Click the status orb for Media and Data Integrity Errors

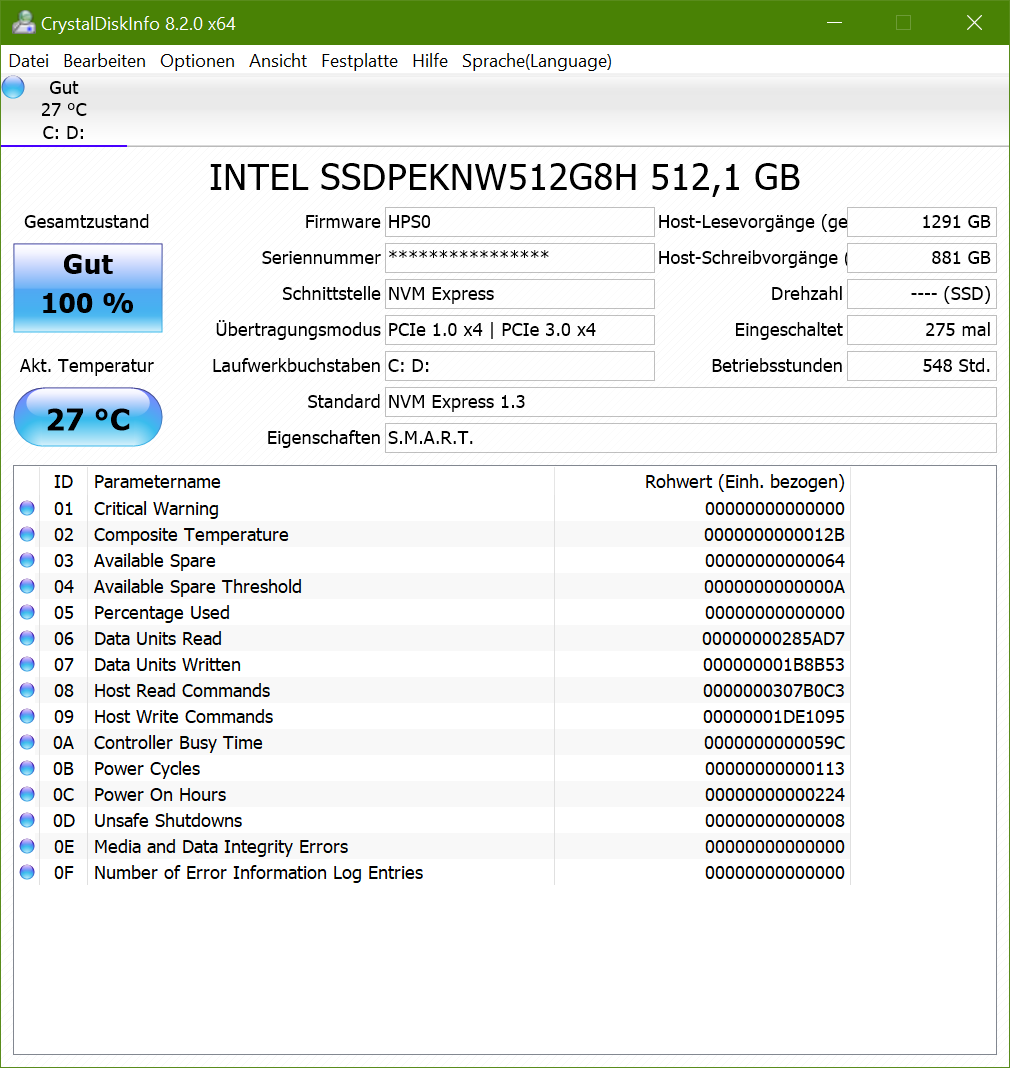(27, 846)
